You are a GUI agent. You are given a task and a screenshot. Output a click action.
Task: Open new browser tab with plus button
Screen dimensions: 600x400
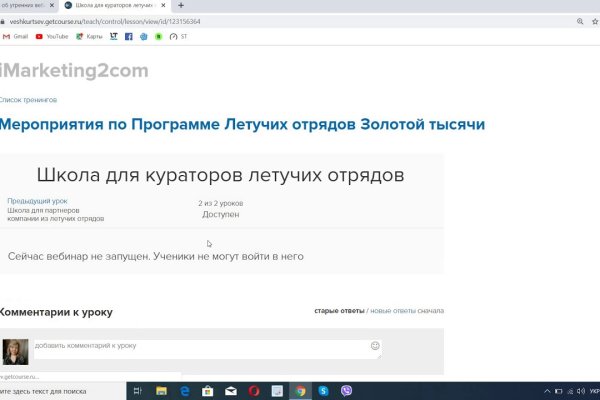point(181,6)
